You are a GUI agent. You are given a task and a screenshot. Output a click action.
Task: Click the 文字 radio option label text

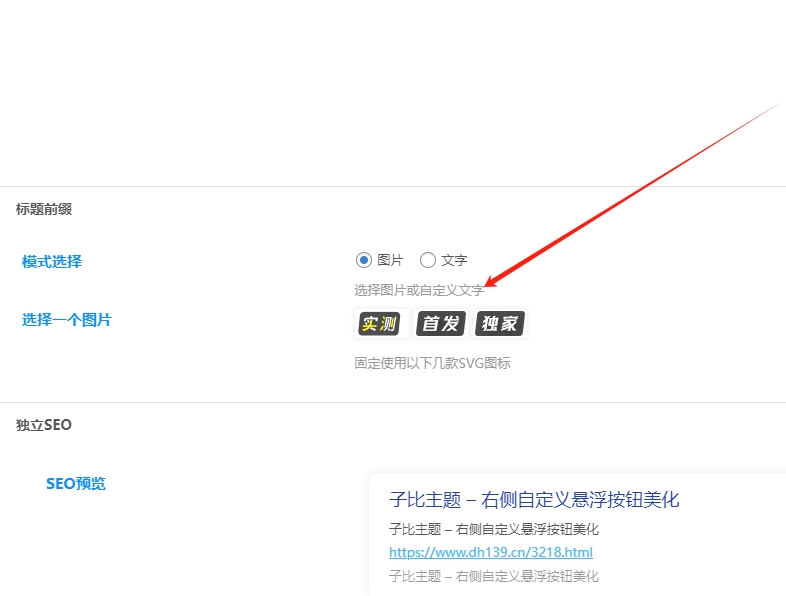click(x=454, y=260)
